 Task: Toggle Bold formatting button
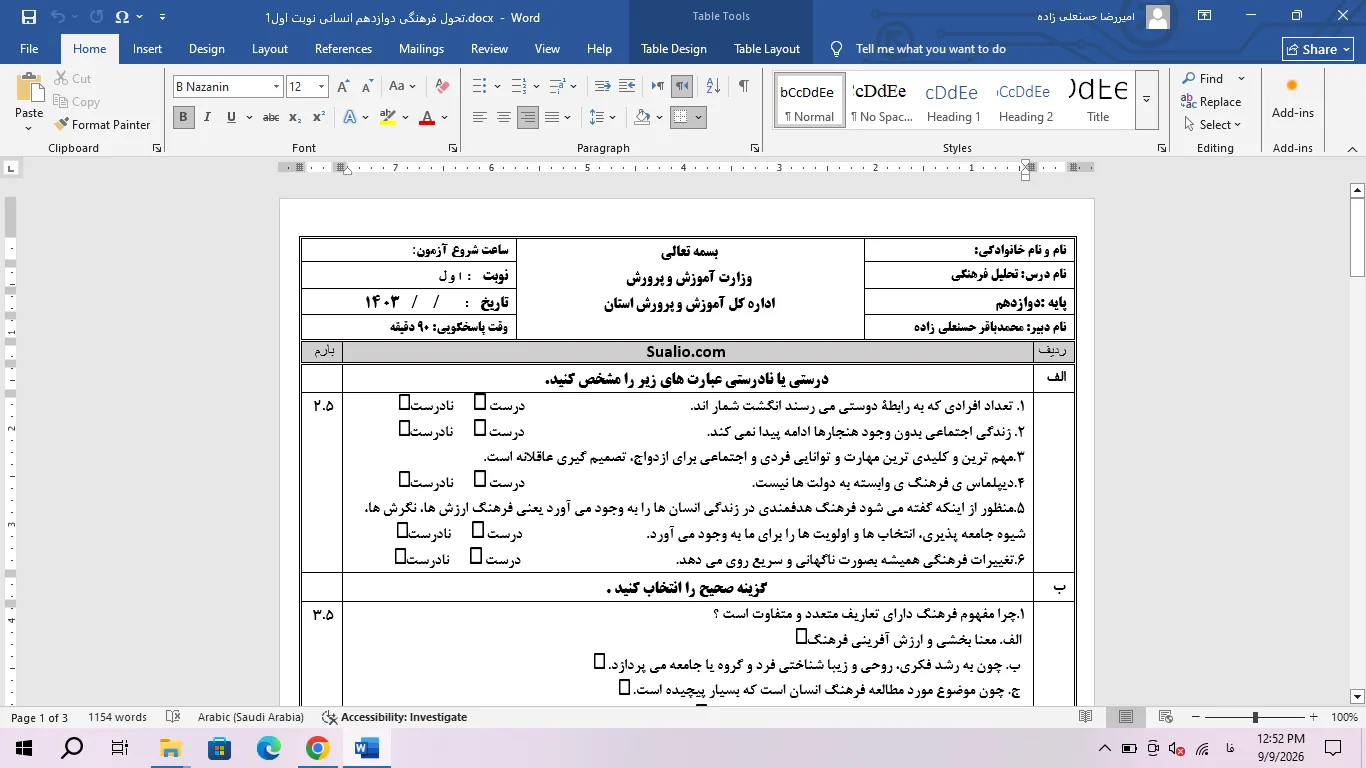184,117
